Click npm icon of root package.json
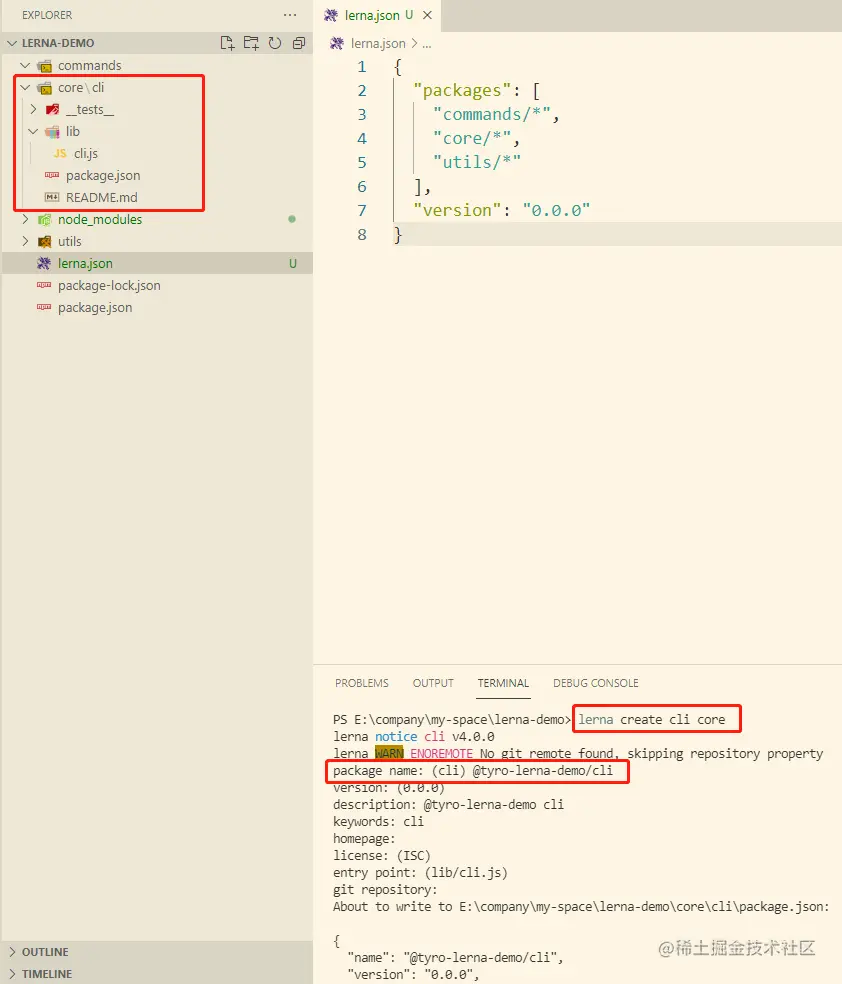842x984 pixels. pyautogui.click(x=44, y=307)
